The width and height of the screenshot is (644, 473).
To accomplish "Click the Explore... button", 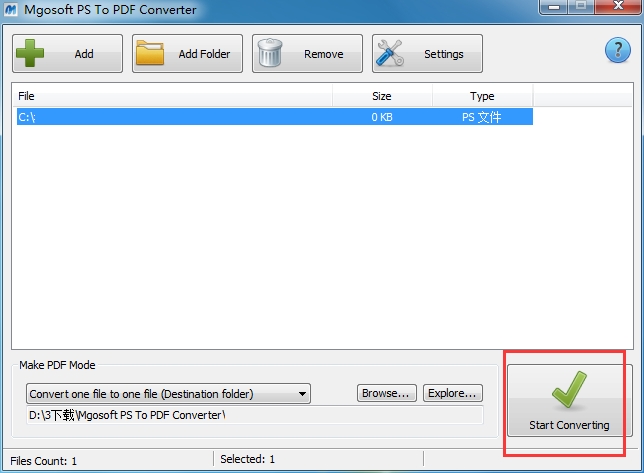I will 453,393.
